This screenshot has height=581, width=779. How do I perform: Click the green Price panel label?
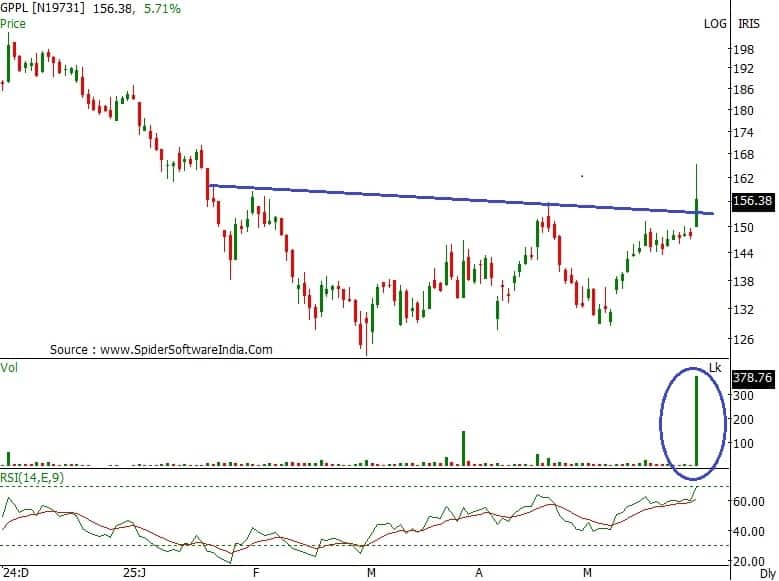(13, 22)
